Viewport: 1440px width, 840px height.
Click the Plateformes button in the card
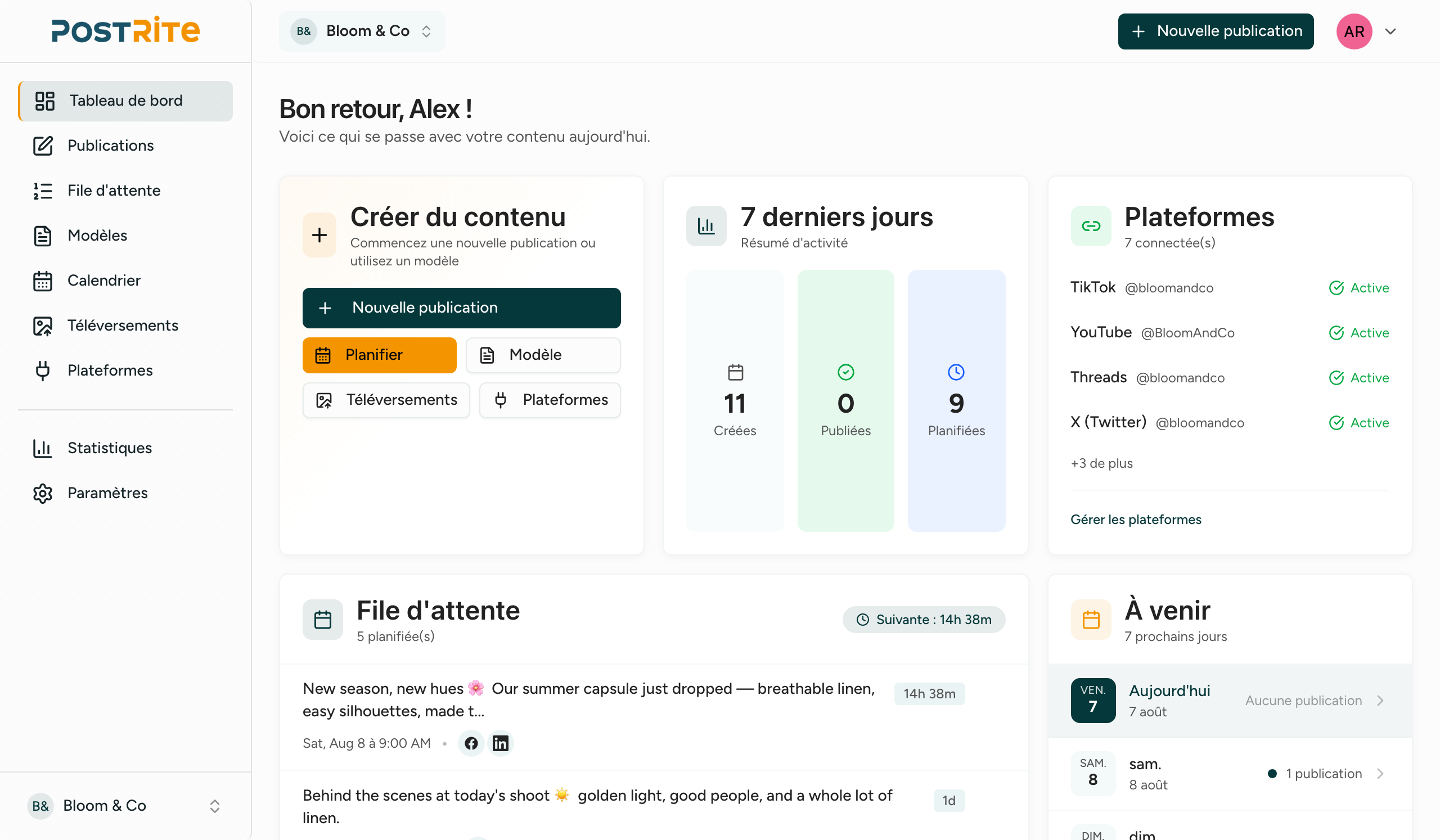[x=550, y=400]
